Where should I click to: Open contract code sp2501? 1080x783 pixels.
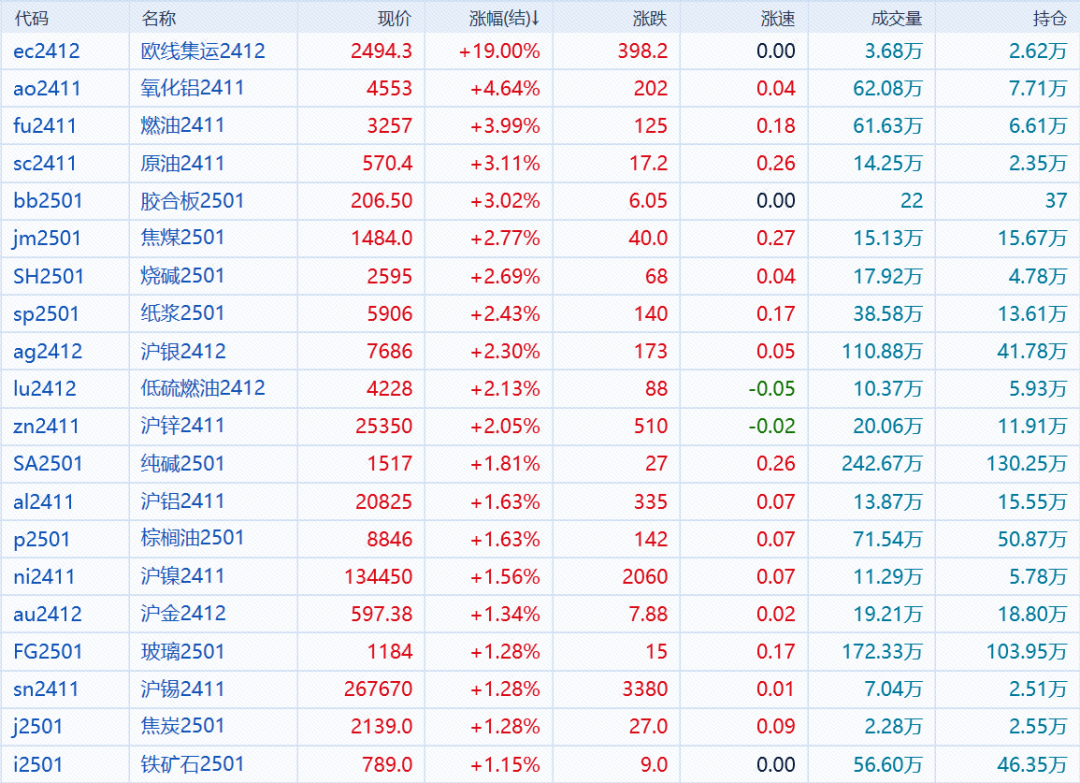coord(46,314)
